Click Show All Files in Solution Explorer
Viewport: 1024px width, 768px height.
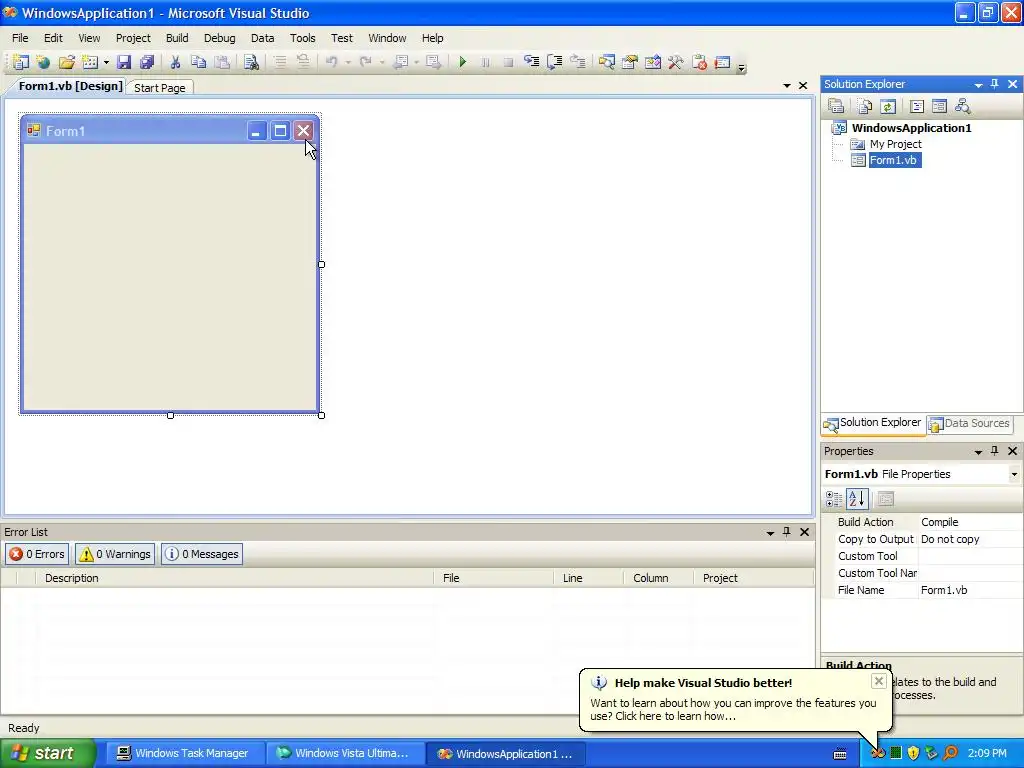864,106
